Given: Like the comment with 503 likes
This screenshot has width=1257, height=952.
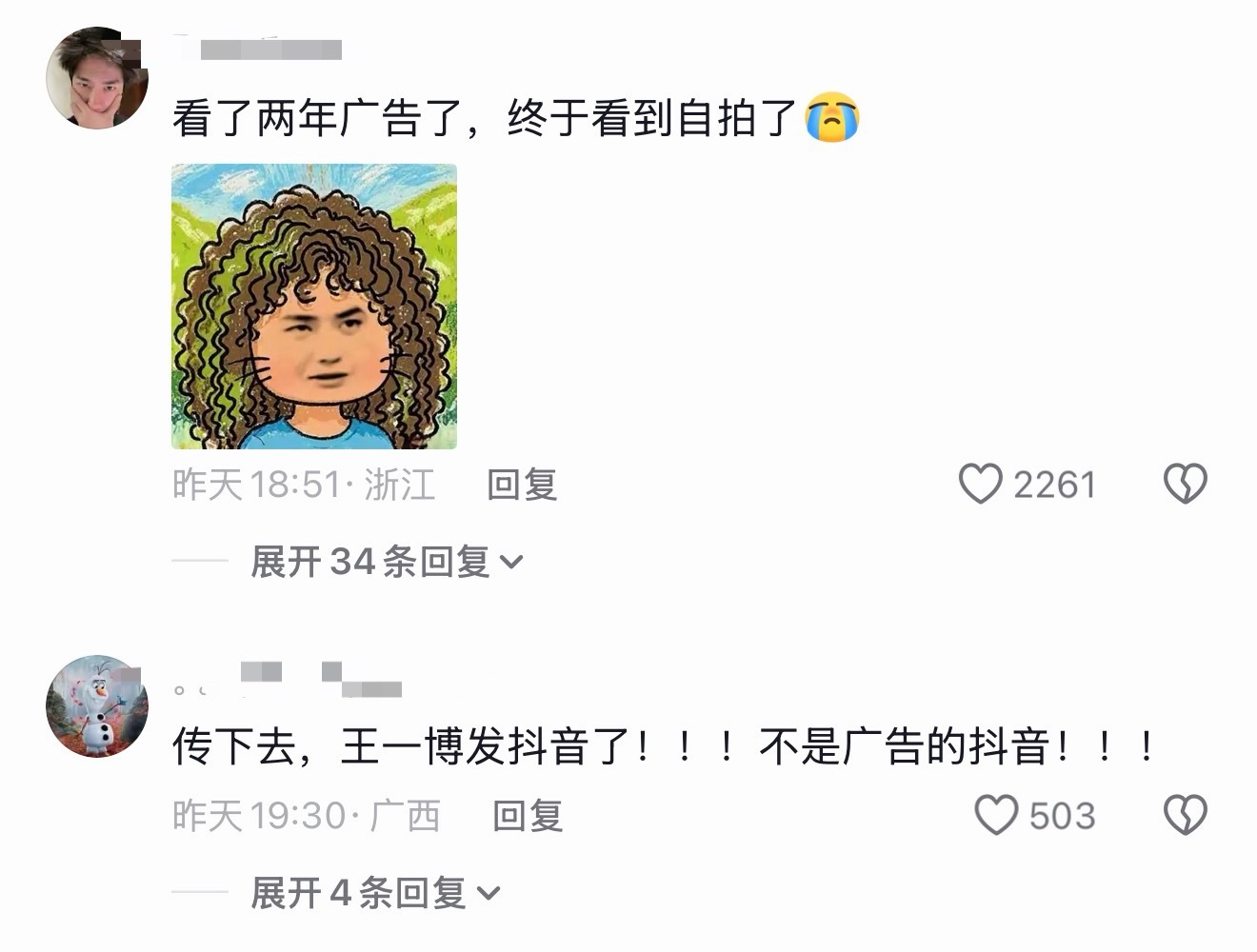Looking at the screenshot, I should [x=997, y=815].
